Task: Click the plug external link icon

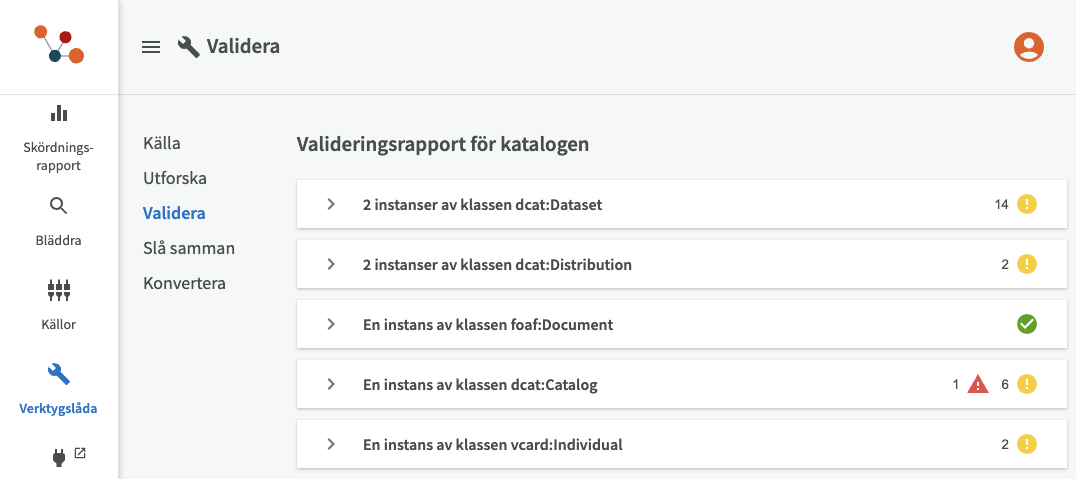Action: point(59,457)
